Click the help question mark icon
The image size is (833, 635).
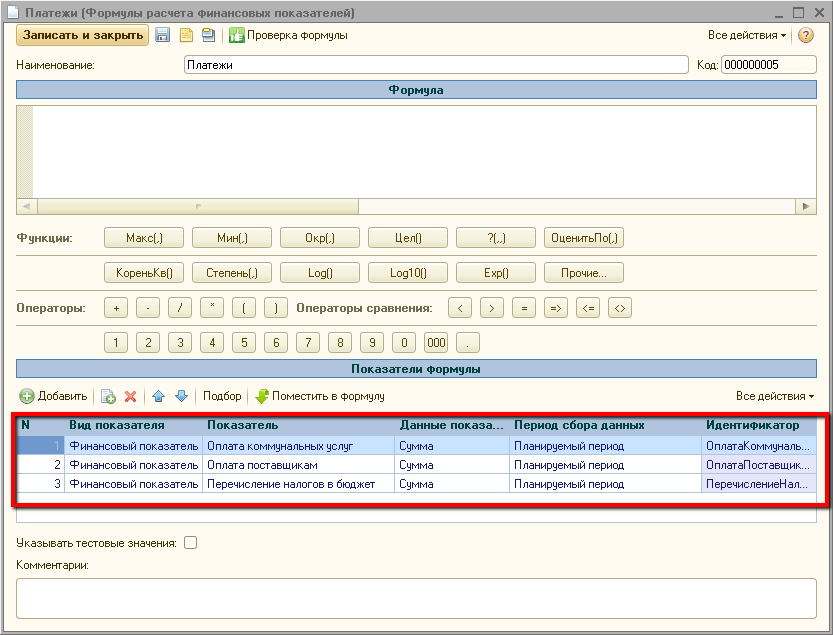(806, 35)
